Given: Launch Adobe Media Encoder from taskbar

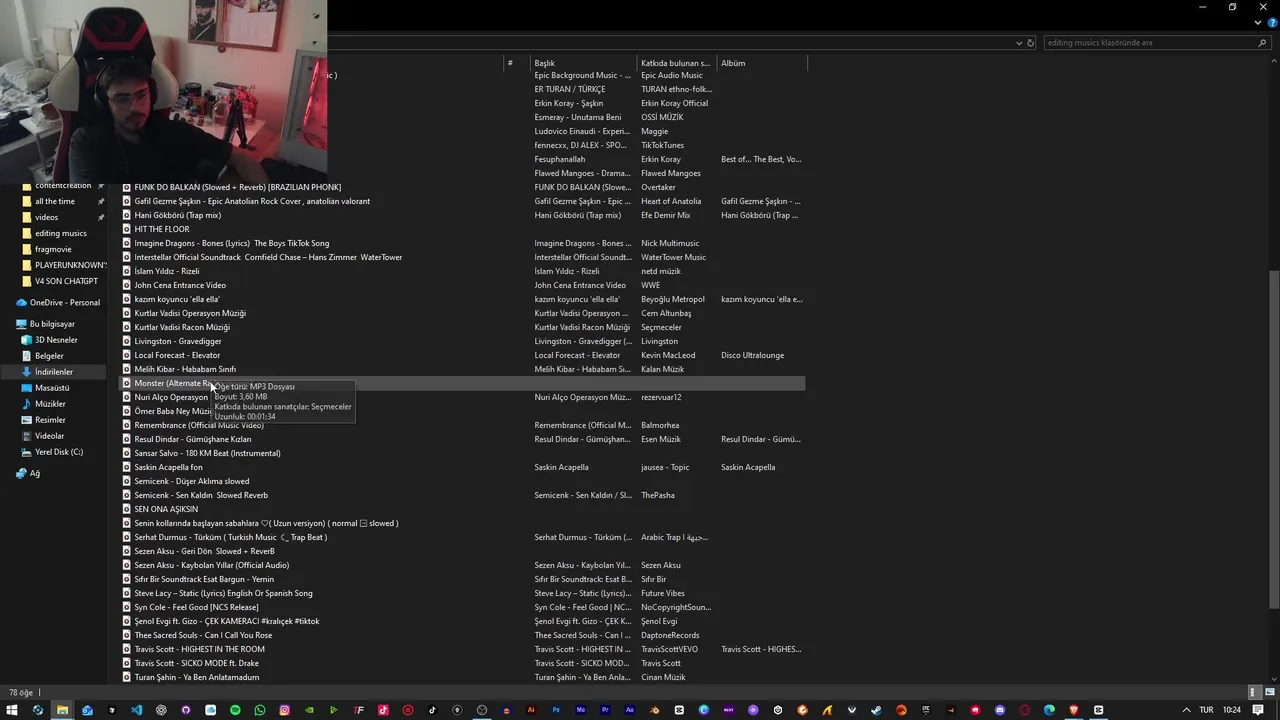Looking at the screenshot, I should 581,710.
